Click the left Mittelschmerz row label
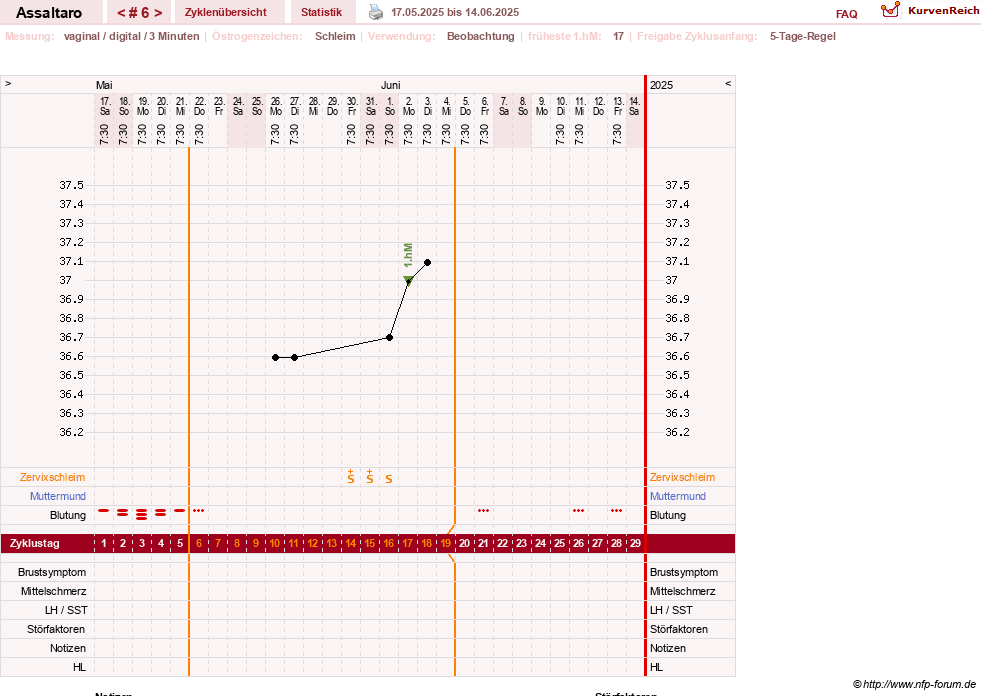981x696 pixels. tap(53, 591)
